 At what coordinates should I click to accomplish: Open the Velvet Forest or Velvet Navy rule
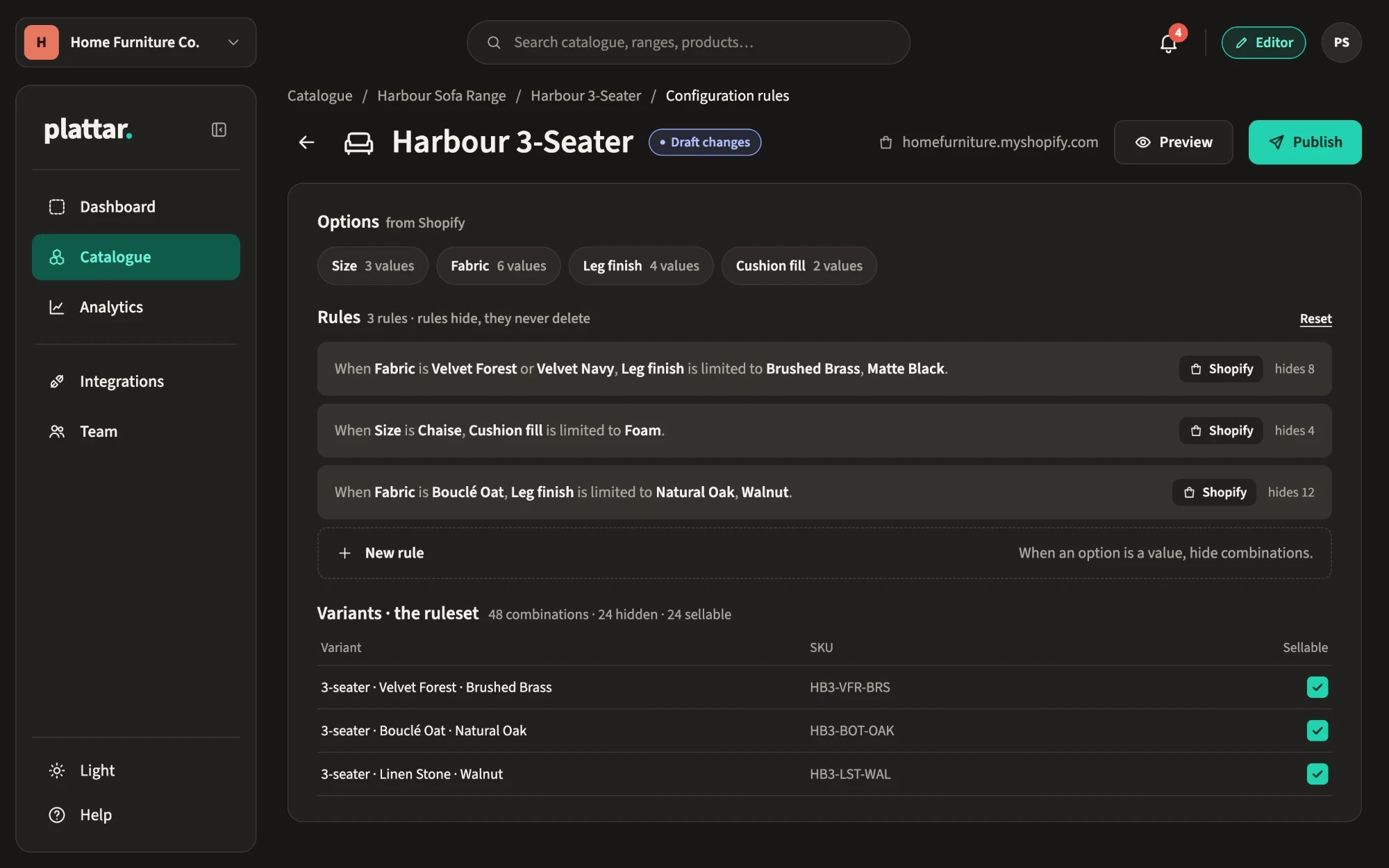[x=824, y=369]
